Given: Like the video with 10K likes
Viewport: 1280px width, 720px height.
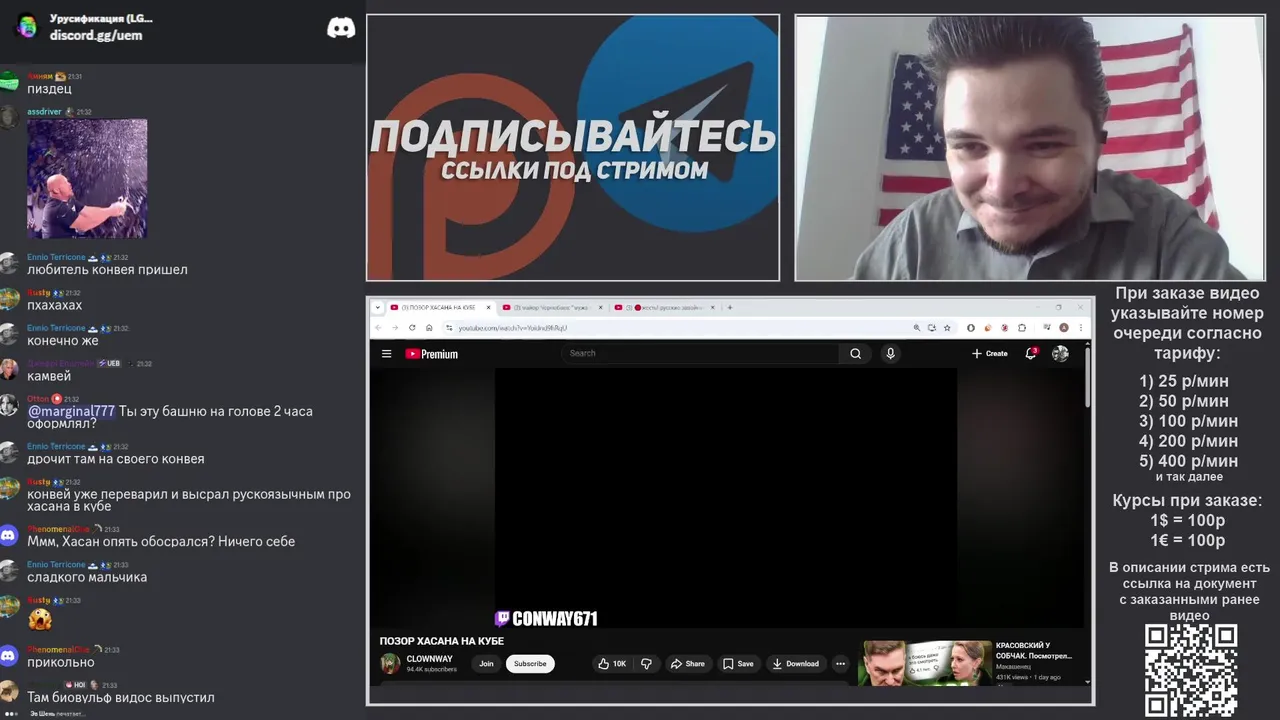Looking at the screenshot, I should click(611, 663).
